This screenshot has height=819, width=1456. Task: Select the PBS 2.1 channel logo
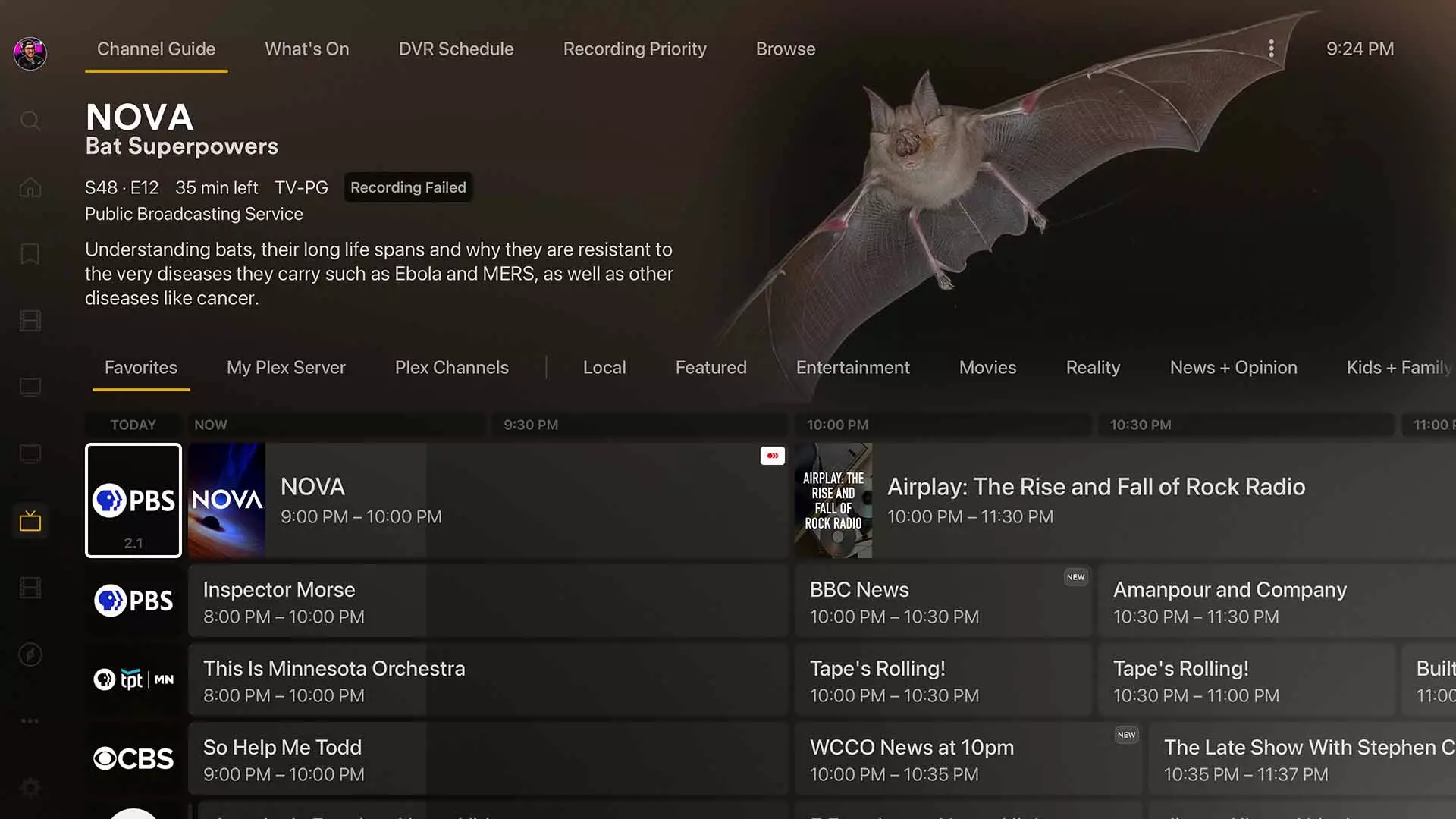pyautogui.click(x=133, y=500)
